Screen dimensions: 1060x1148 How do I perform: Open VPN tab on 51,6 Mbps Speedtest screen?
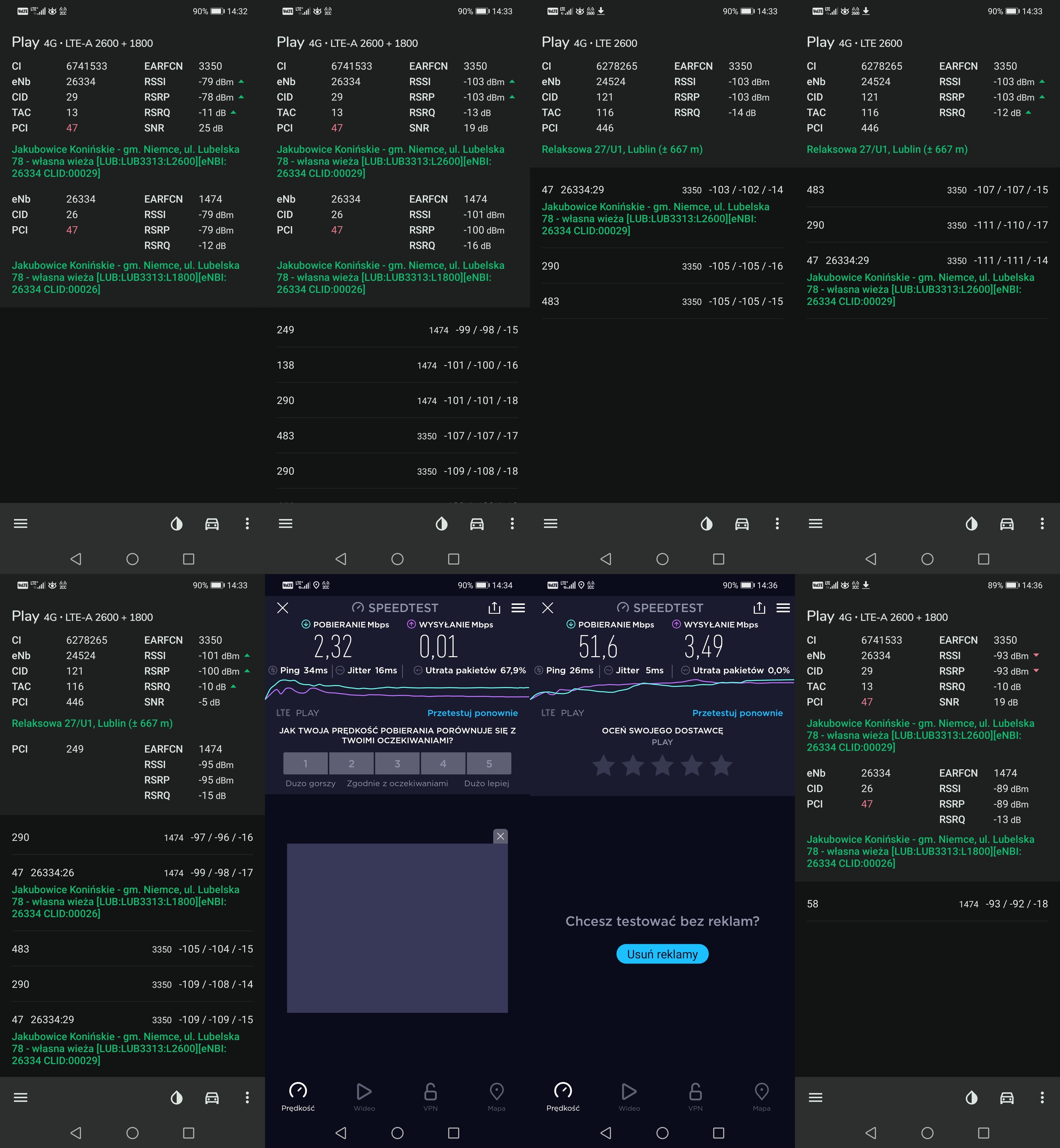click(x=696, y=1097)
